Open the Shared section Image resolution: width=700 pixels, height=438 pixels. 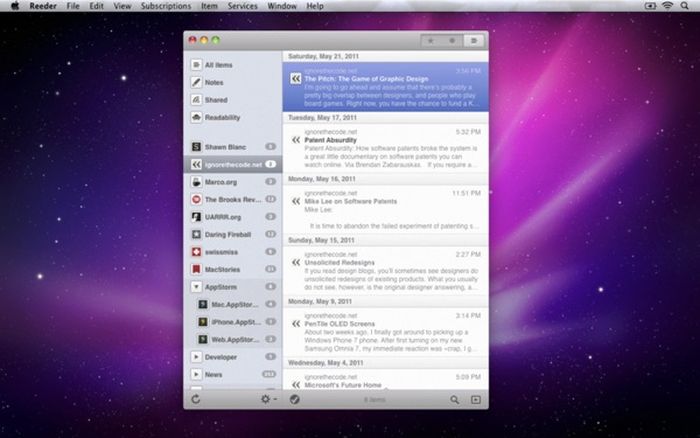(x=233, y=100)
